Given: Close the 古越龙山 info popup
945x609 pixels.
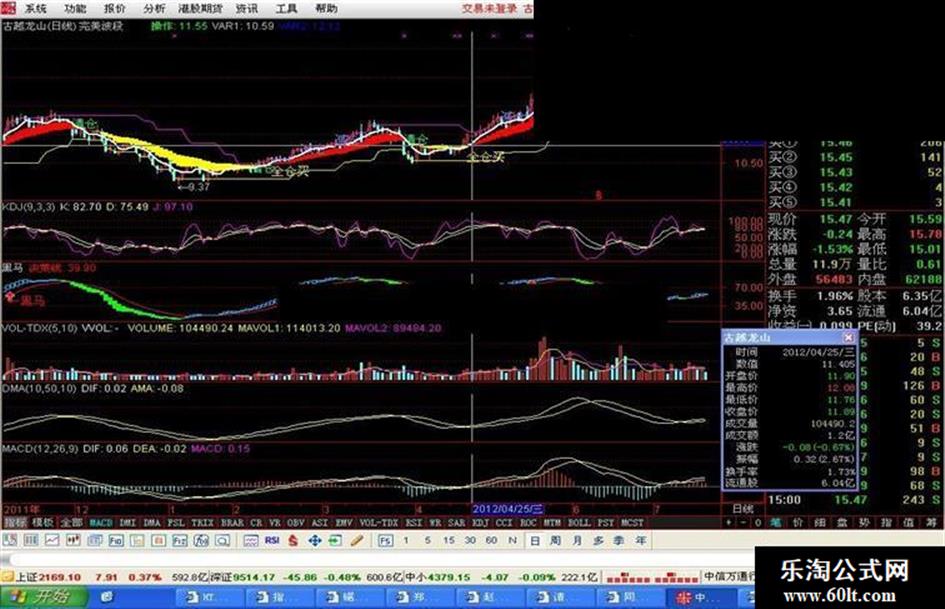Looking at the screenshot, I should pyautogui.click(x=848, y=337).
